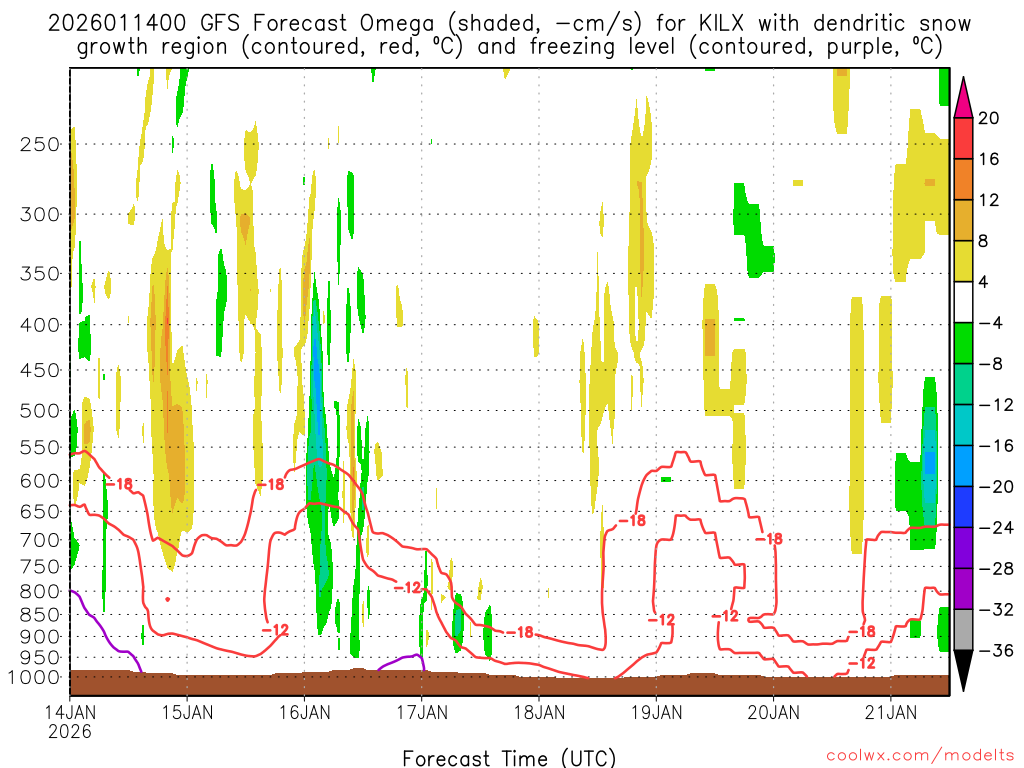
Task: Click the white colorbar segment between -4 and 4
Action: [x=963, y=302]
